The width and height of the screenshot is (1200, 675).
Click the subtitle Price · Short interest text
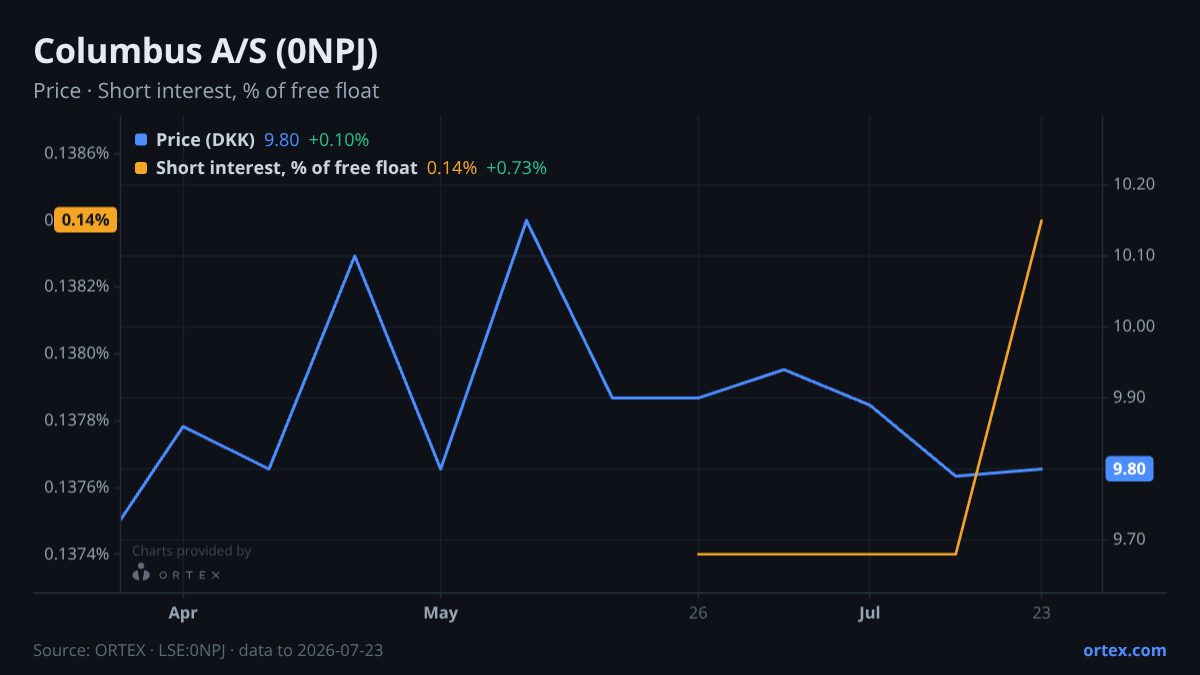tap(206, 91)
